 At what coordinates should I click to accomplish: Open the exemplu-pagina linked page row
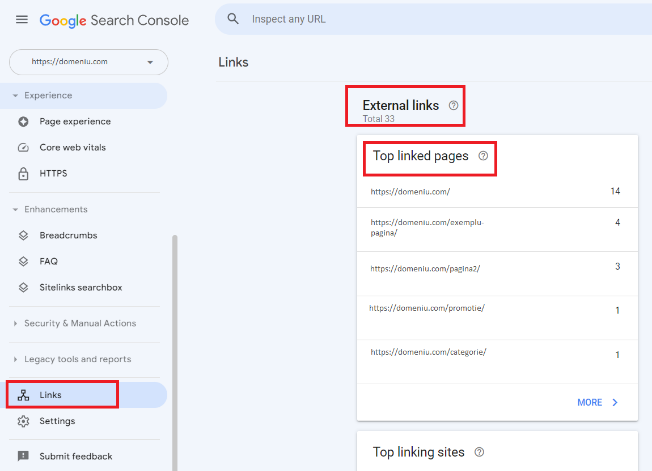(427, 227)
